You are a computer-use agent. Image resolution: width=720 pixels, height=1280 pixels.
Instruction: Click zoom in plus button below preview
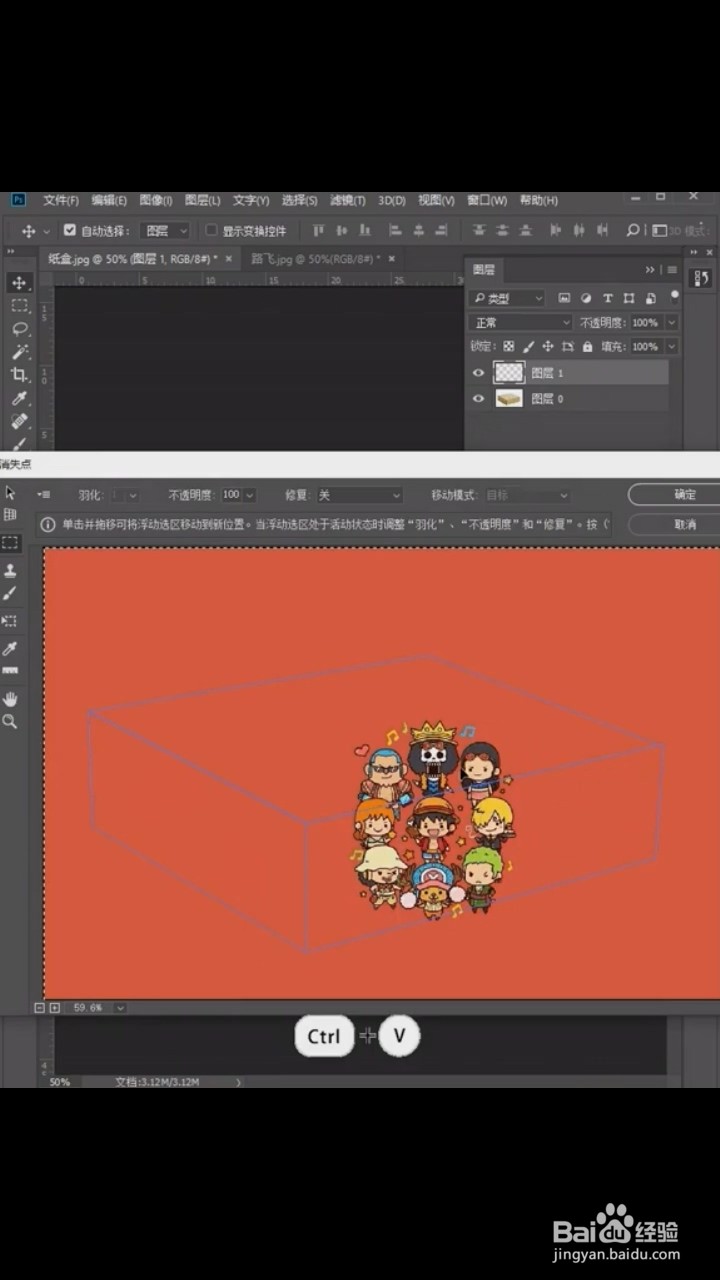tap(54, 1008)
